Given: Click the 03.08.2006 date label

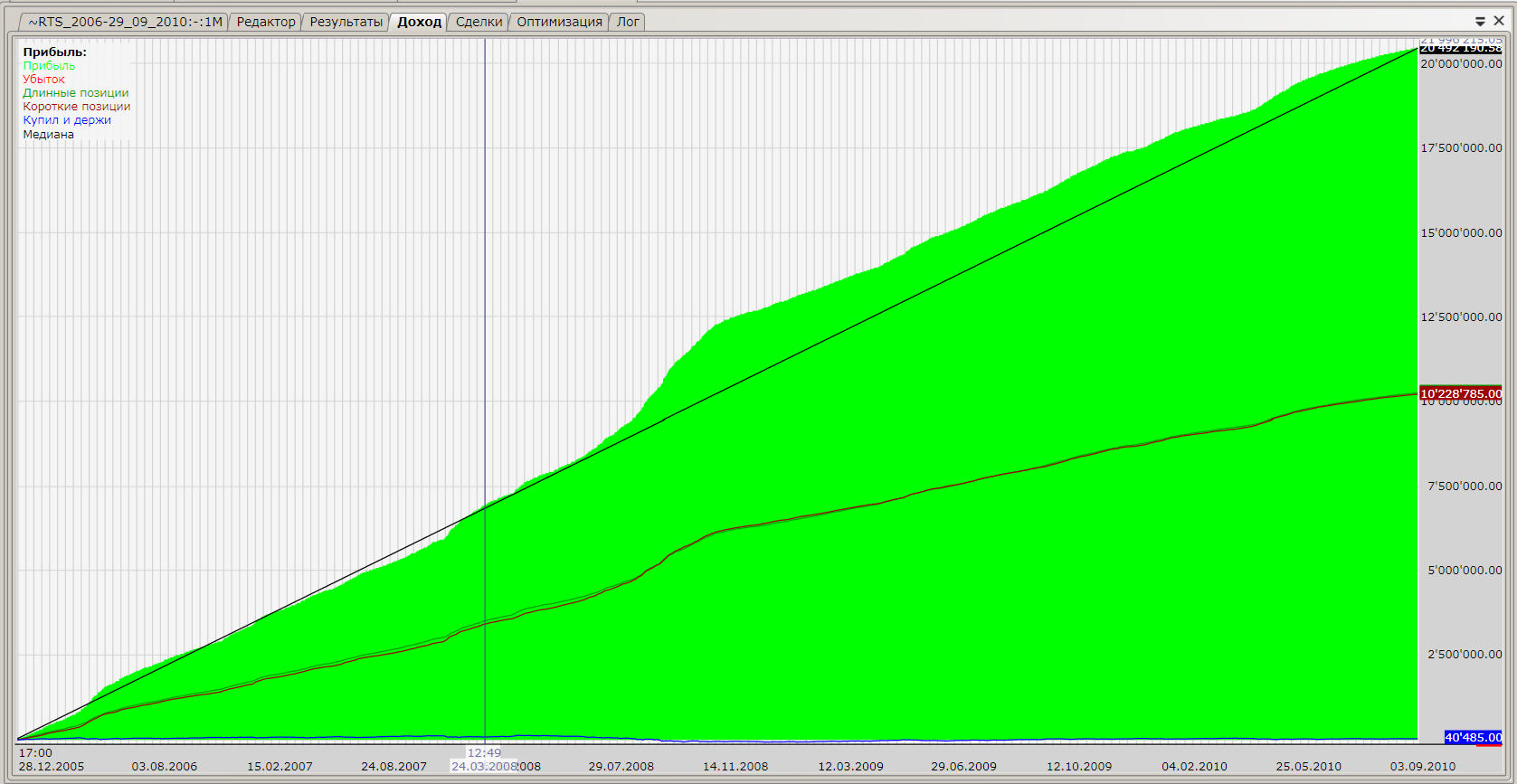Looking at the screenshot, I should pos(165,767).
